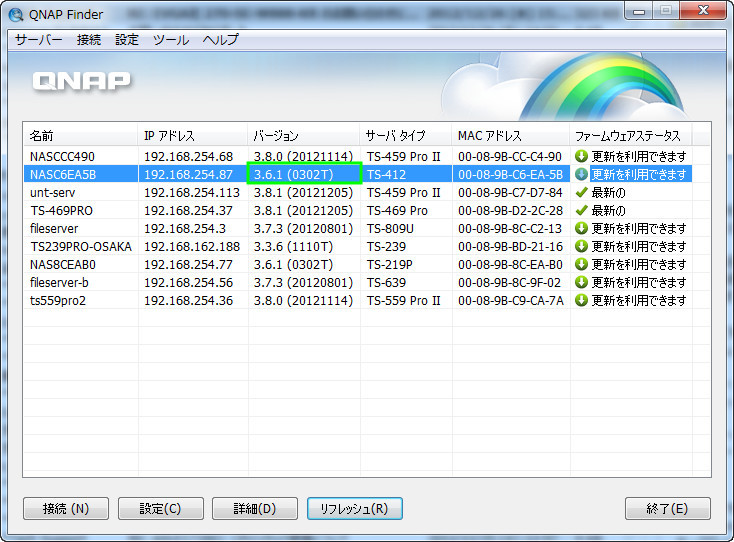The width and height of the screenshot is (734, 542).
Task: Select server TS239PRO-OSAKA
Action: 81,247
